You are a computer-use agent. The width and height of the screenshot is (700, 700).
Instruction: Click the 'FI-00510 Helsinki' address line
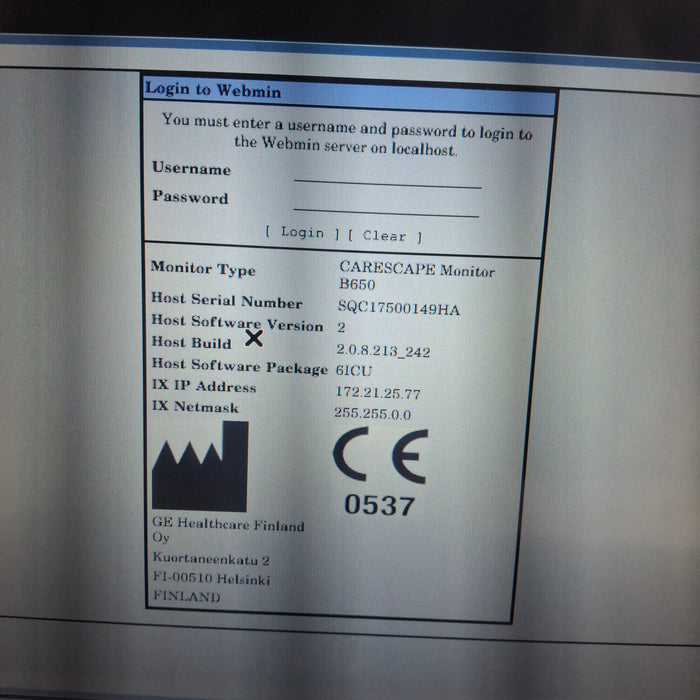coord(212,578)
